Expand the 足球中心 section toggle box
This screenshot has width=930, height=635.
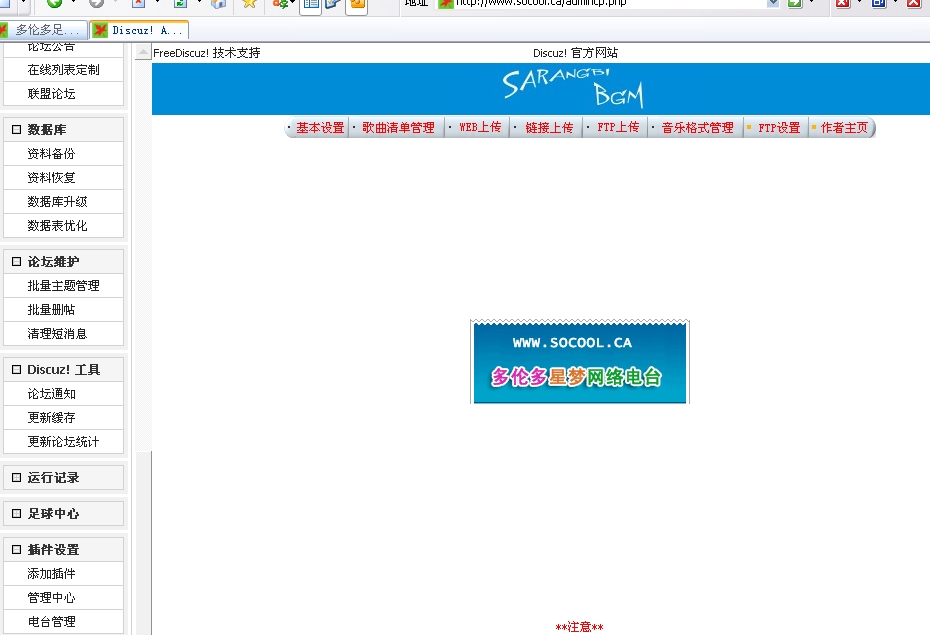point(17,513)
